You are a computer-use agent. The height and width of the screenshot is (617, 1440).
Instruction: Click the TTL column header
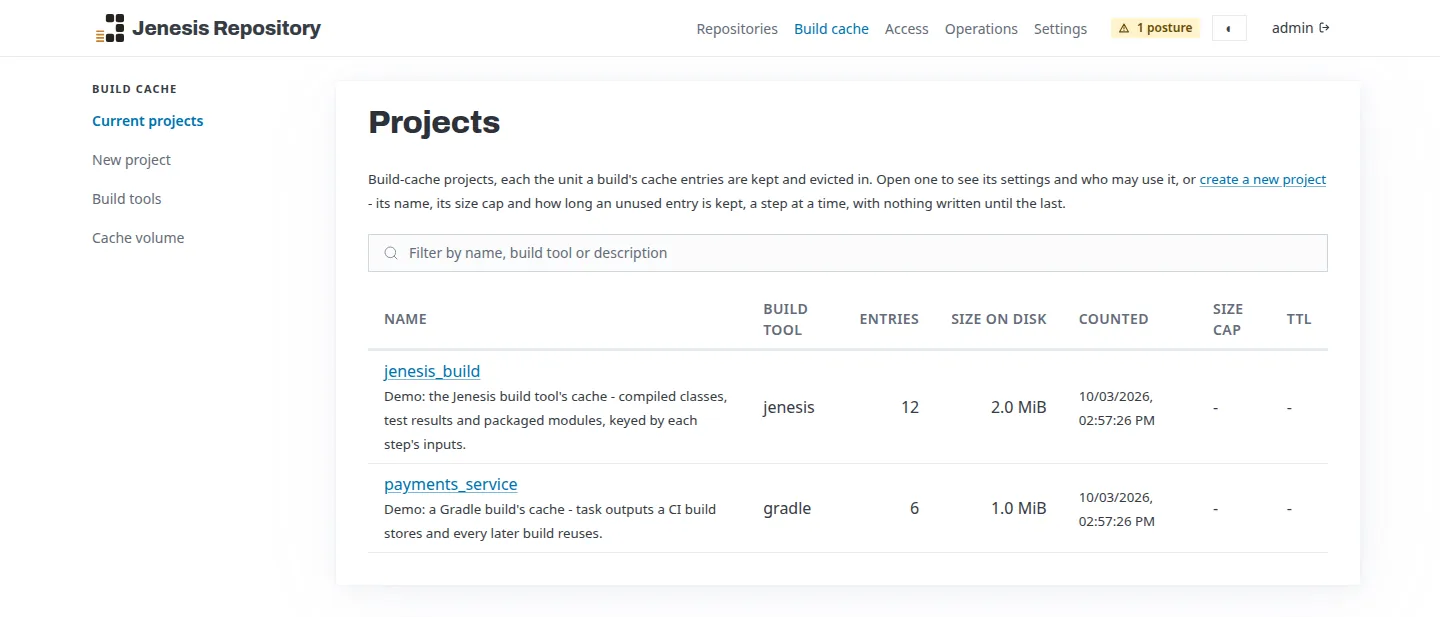coord(1299,319)
